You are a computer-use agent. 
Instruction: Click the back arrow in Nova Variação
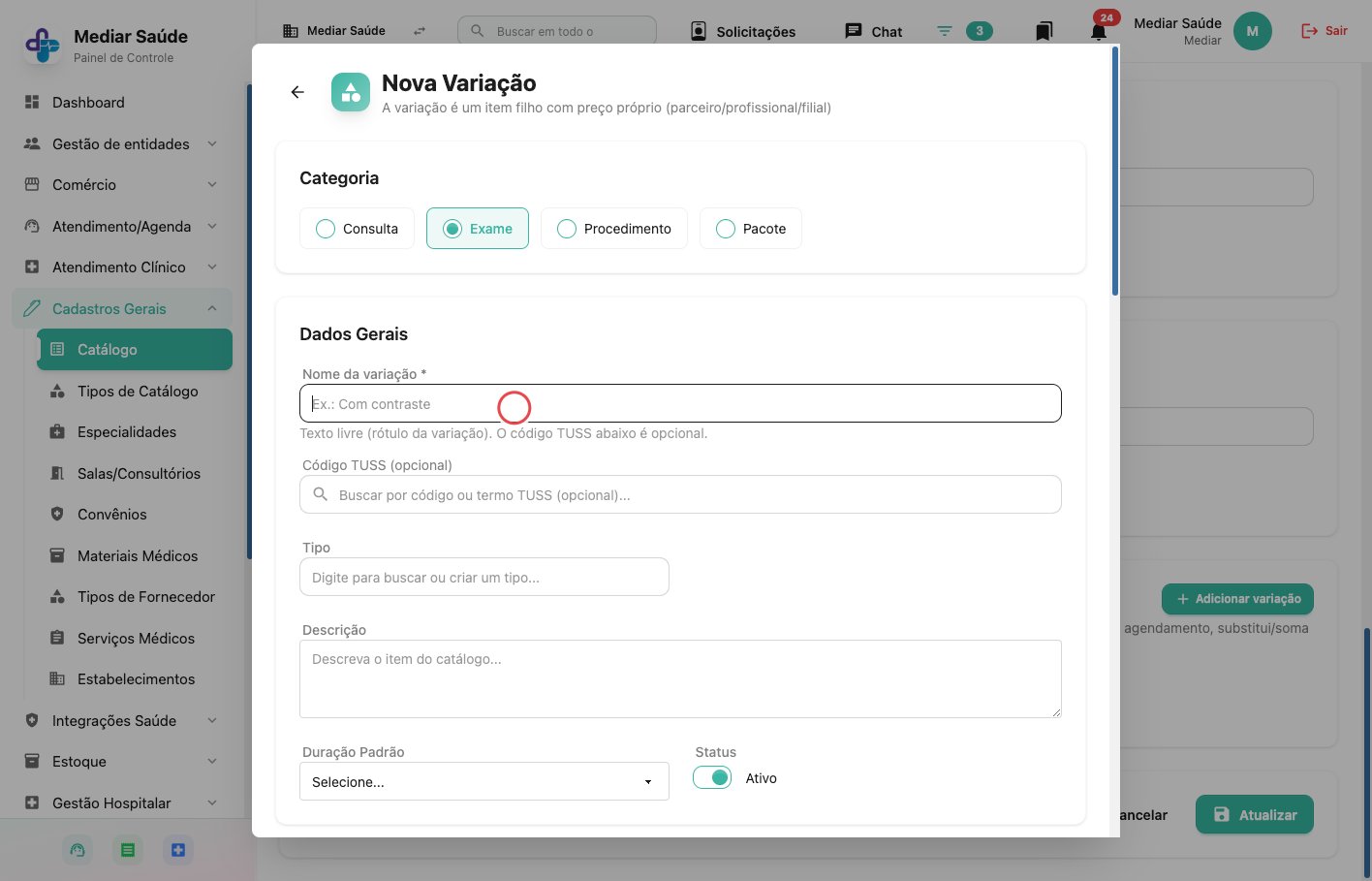tap(297, 92)
